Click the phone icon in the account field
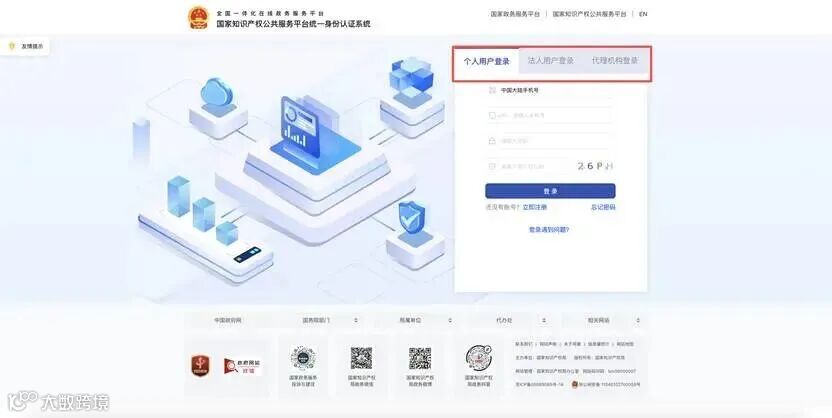 pyautogui.click(x=492, y=116)
